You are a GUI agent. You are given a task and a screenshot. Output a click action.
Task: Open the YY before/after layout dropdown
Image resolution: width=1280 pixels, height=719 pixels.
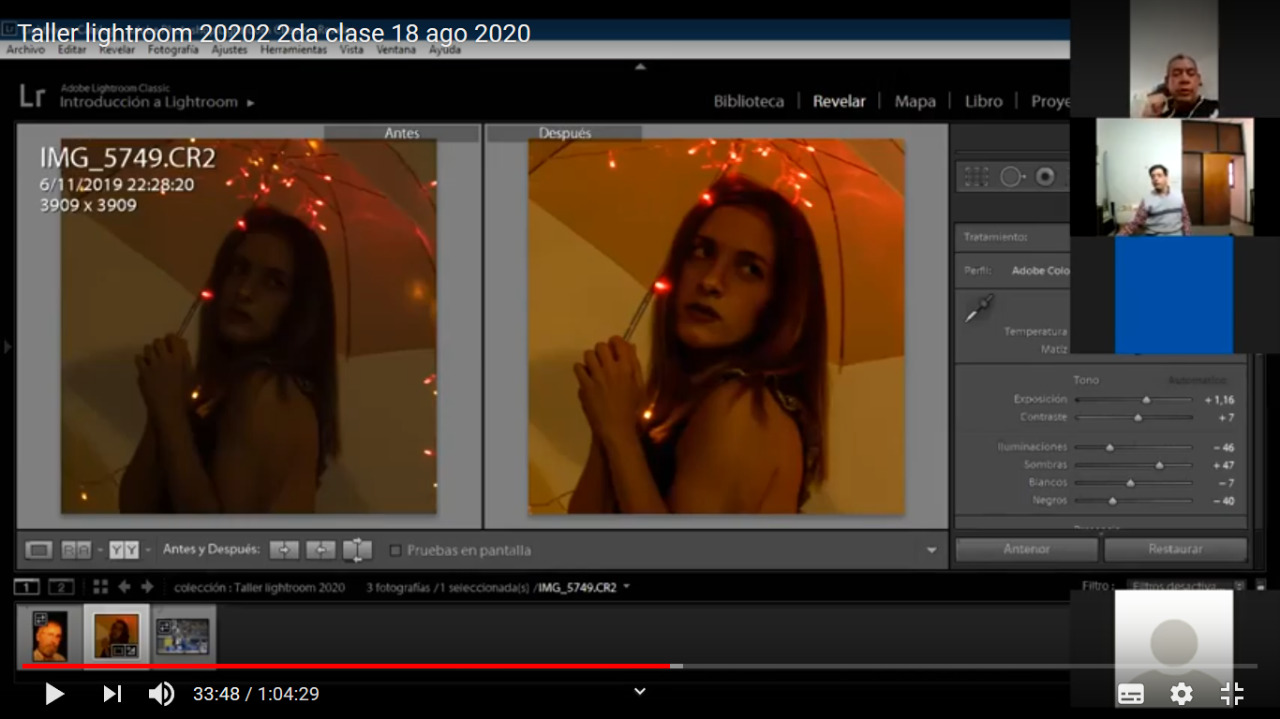148,550
